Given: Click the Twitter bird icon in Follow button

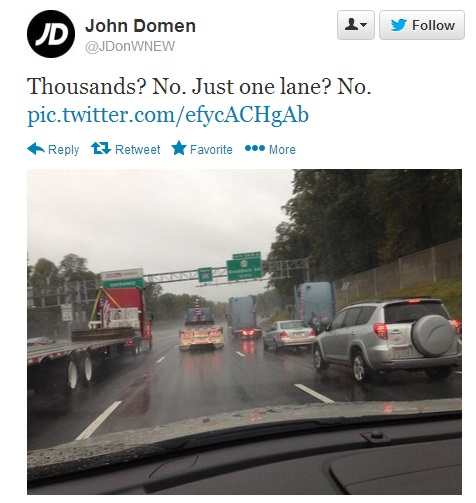Looking at the screenshot, I should 399,25.
